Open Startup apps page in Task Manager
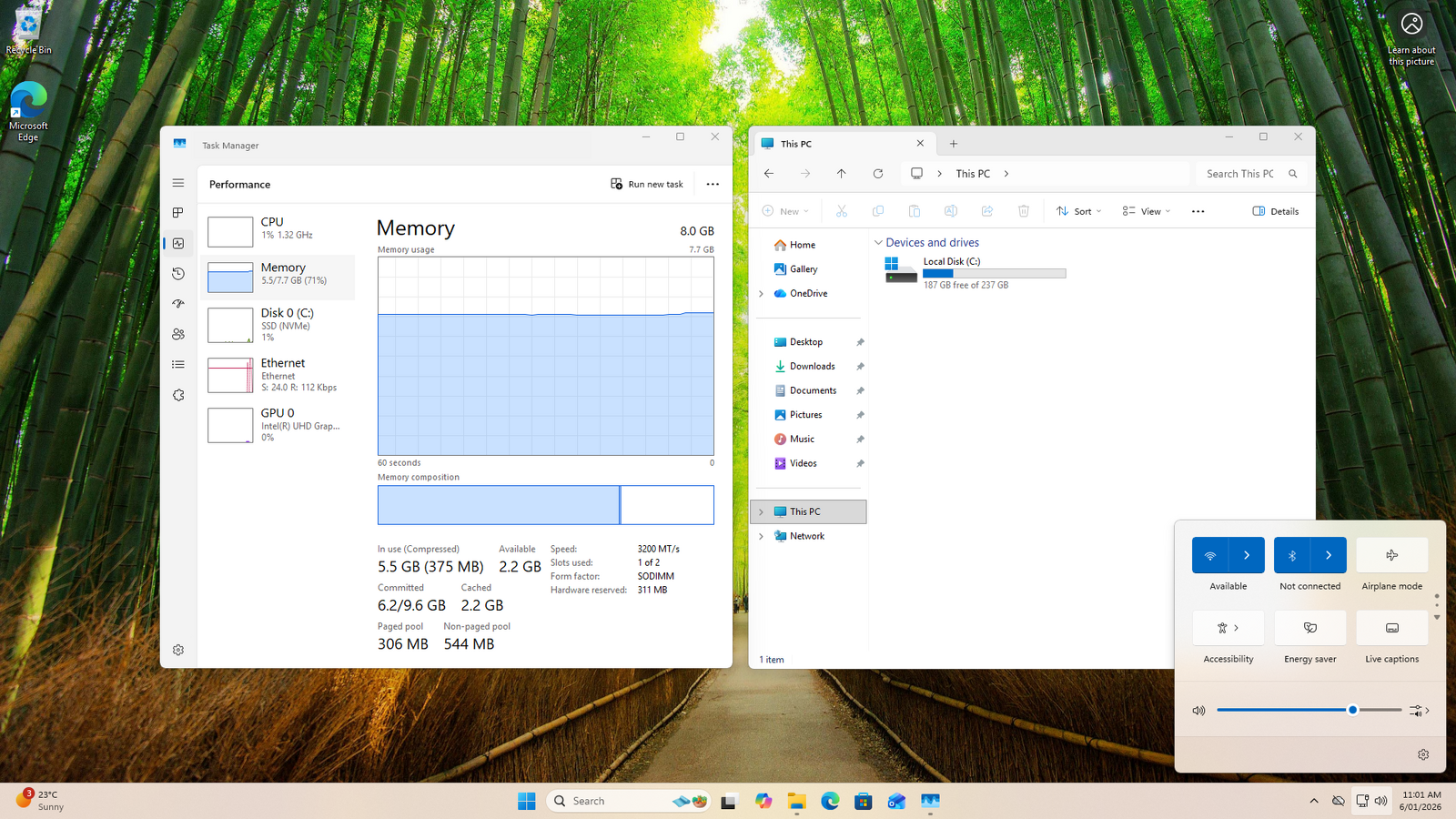The width and height of the screenshot is (1456, 819). [178, 304]
